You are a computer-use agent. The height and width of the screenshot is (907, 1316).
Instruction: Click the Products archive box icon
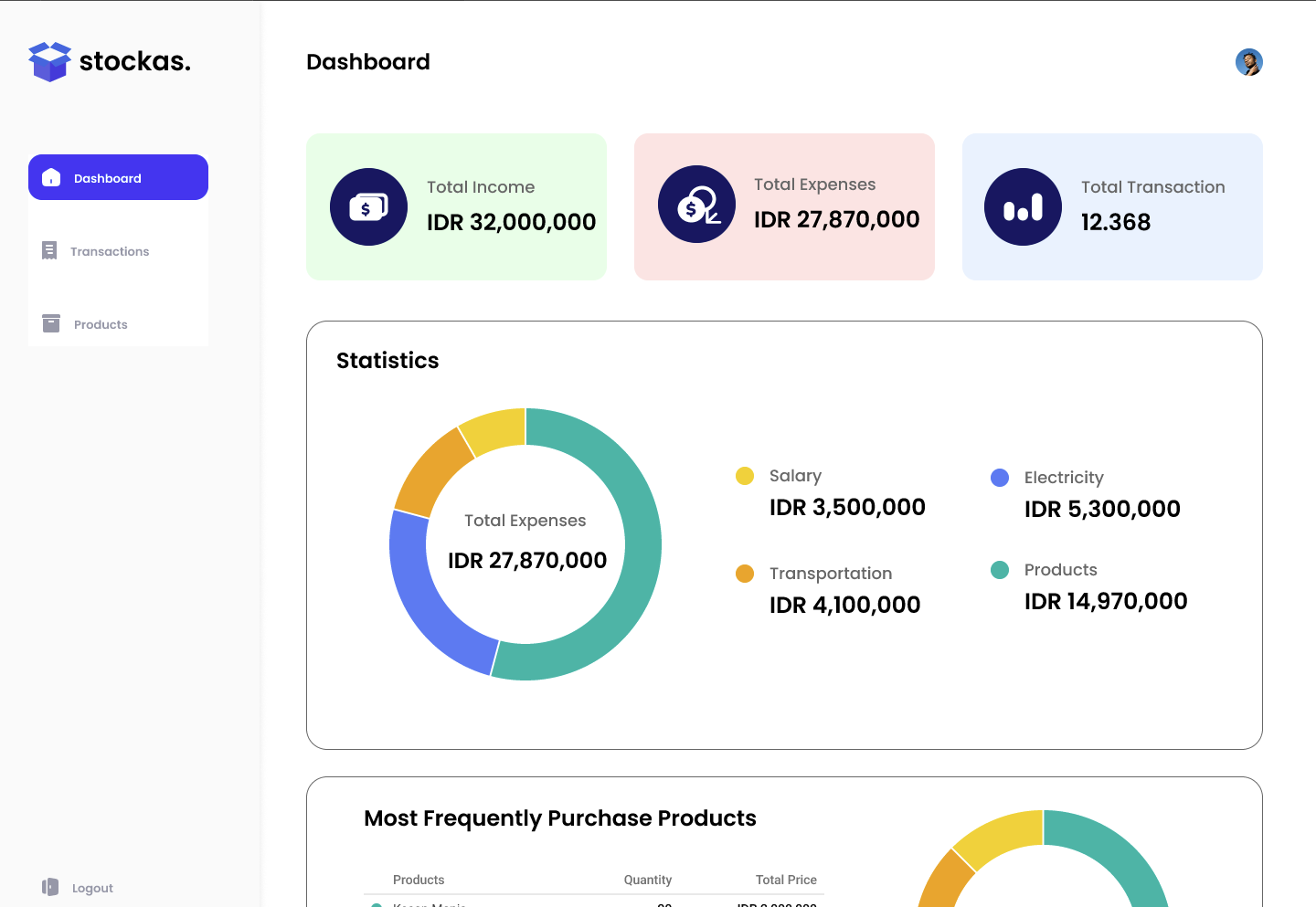click(x=51, y=323)
